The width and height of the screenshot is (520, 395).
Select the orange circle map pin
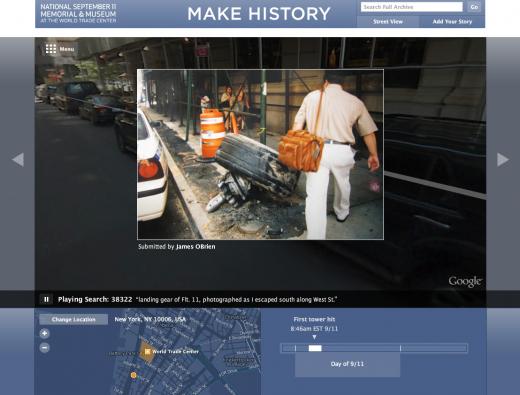tap(133, 375)
